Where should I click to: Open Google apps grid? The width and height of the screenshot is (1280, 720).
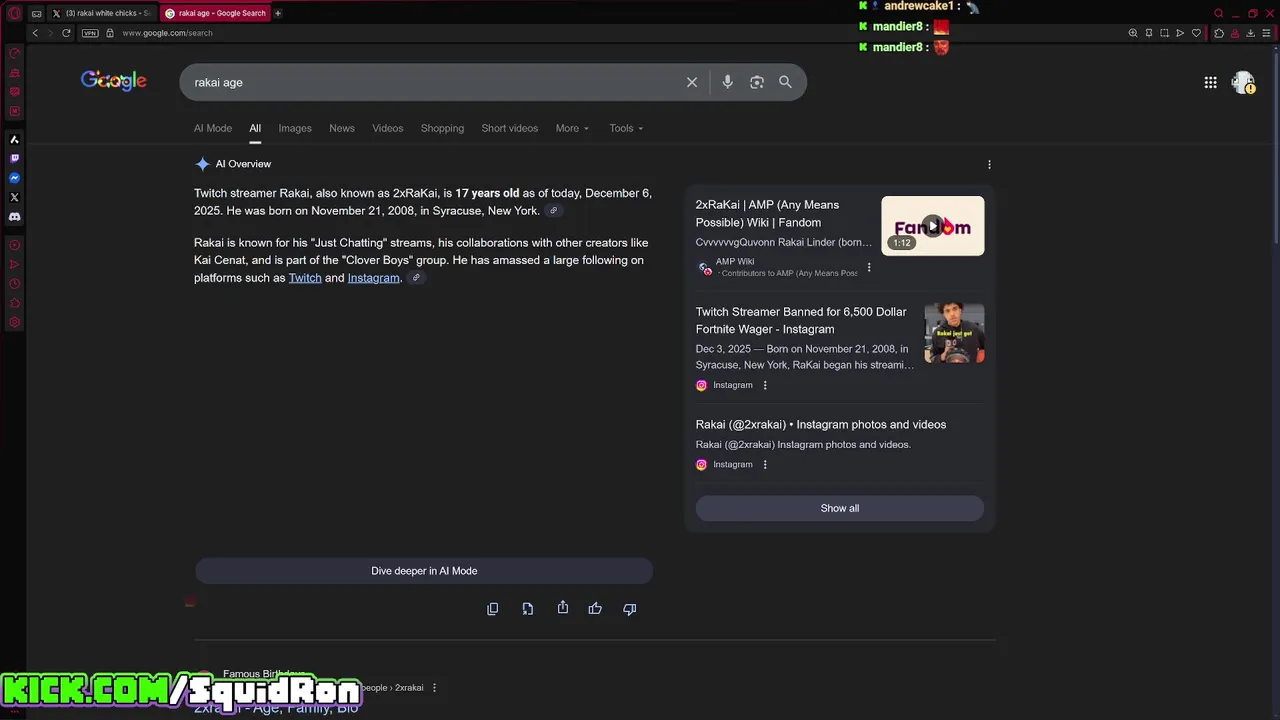(x=1210, y=82)
